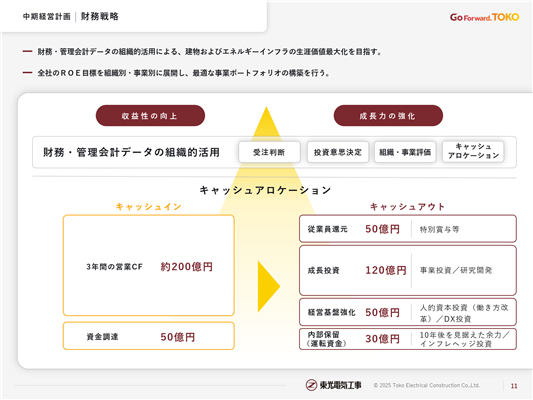This screenshot has width=533, height=400.
Task: Click the 事業投資／研究開発 text
Action: pyautogui.click(x=456, y=271)
